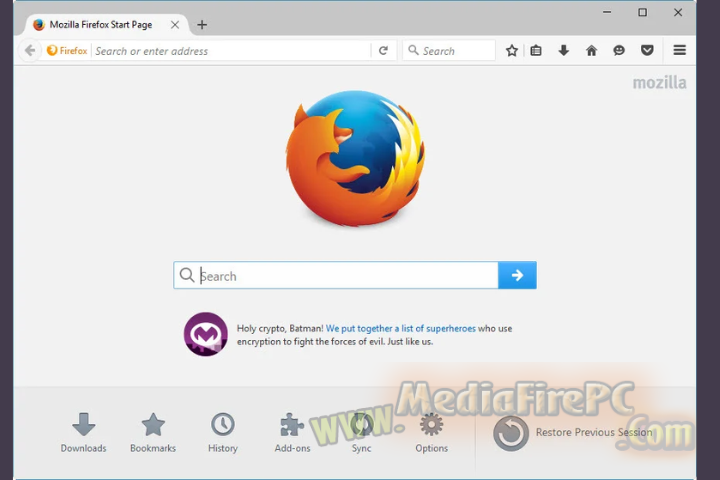The width and height of the screenshot is (720, 480).
Task: Focus the address bar field
Action: click(232, 51)
